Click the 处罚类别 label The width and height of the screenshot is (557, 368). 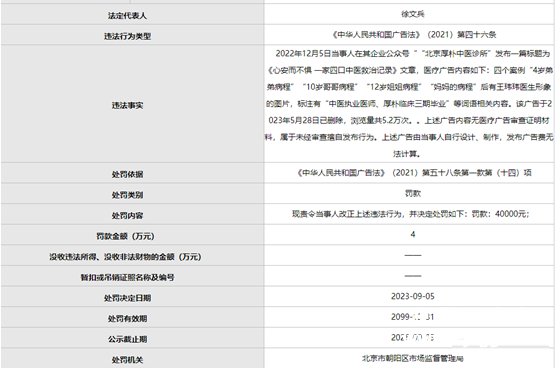pyautogui.click(x=128, y=195)
